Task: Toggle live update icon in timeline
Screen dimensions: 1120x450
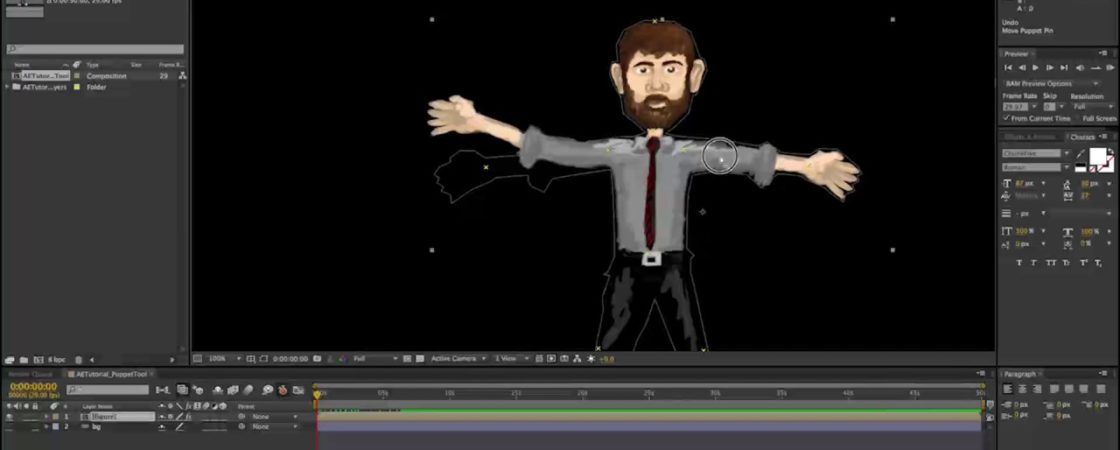Action: [182, 389]
